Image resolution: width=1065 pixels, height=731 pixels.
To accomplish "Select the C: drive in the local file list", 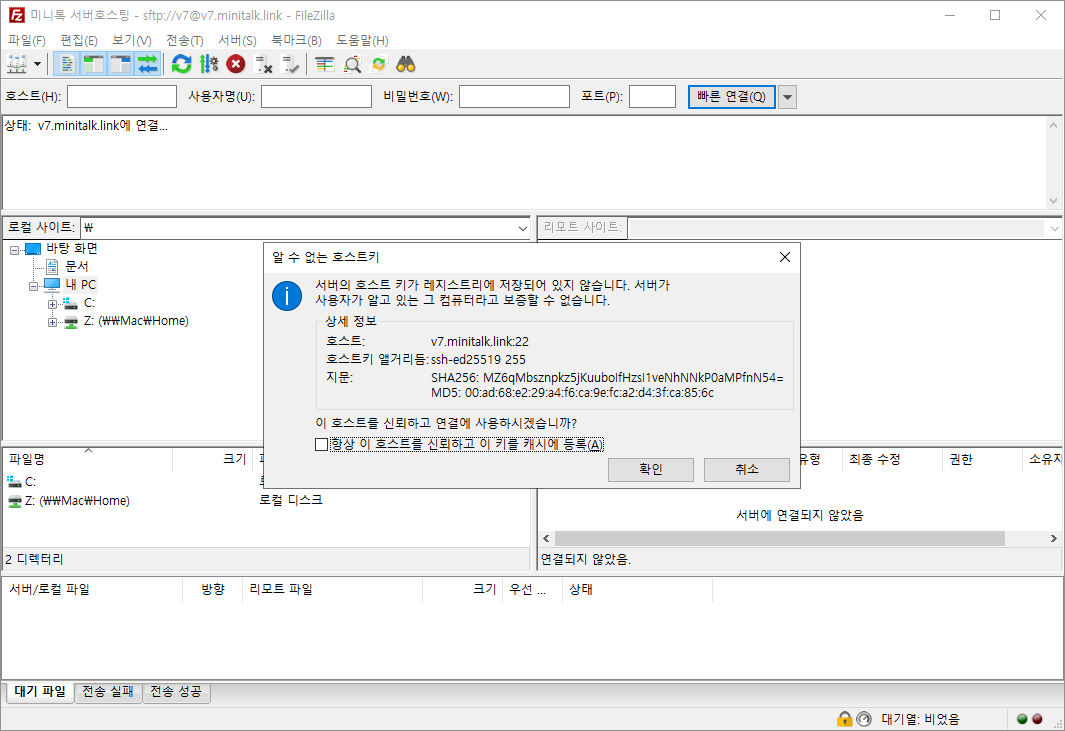I will click(30, 482).
